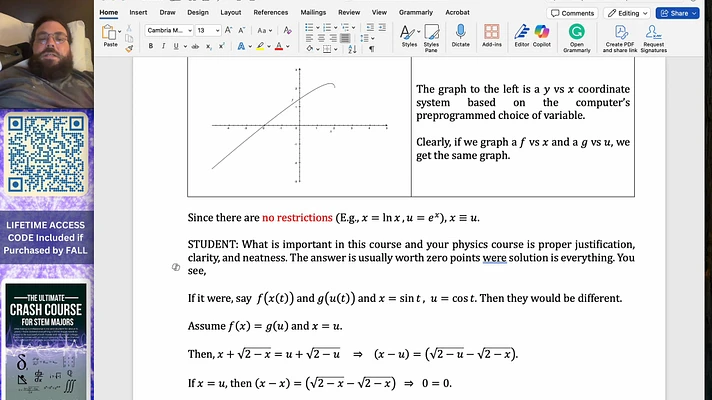Clear all formatting icon
The width and height of the screenshot is (712, 400).
(x=287, y=30)
